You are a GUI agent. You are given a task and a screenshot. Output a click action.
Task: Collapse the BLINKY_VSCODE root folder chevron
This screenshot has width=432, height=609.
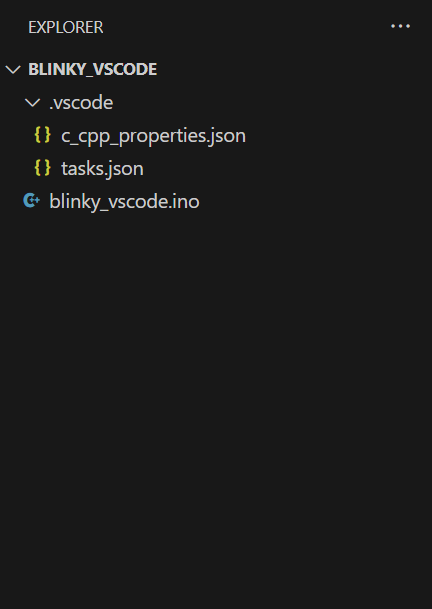tap(13, 70)
